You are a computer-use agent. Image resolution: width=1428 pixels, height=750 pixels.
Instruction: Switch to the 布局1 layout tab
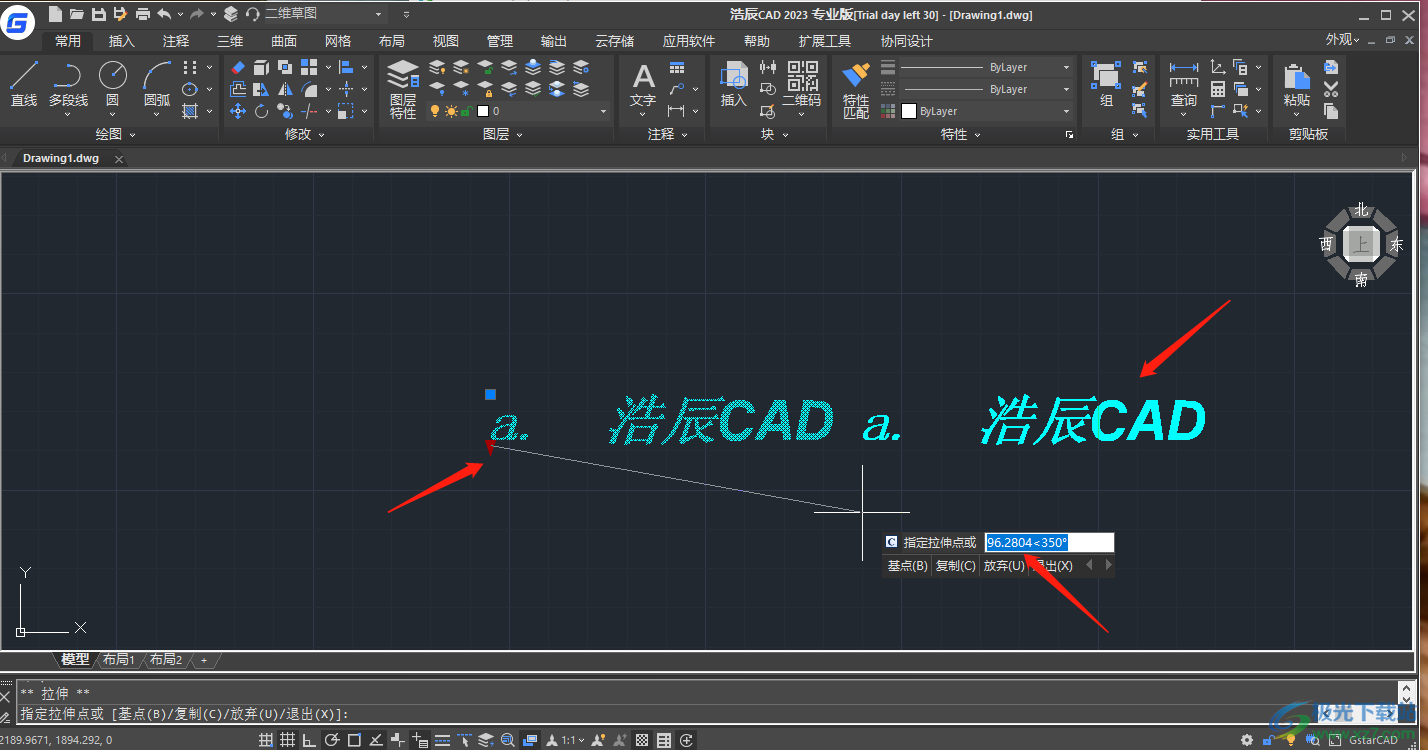pos(118,660)
